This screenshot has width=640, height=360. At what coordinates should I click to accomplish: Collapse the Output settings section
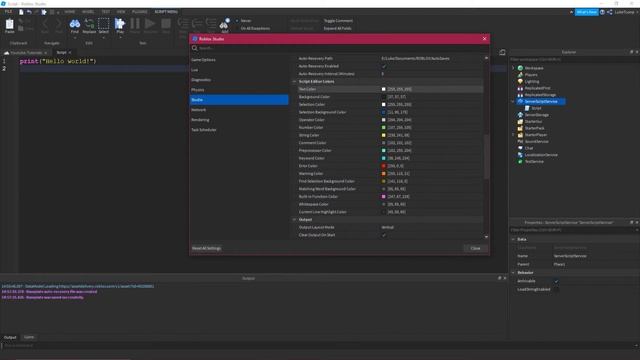coord(294,220)
